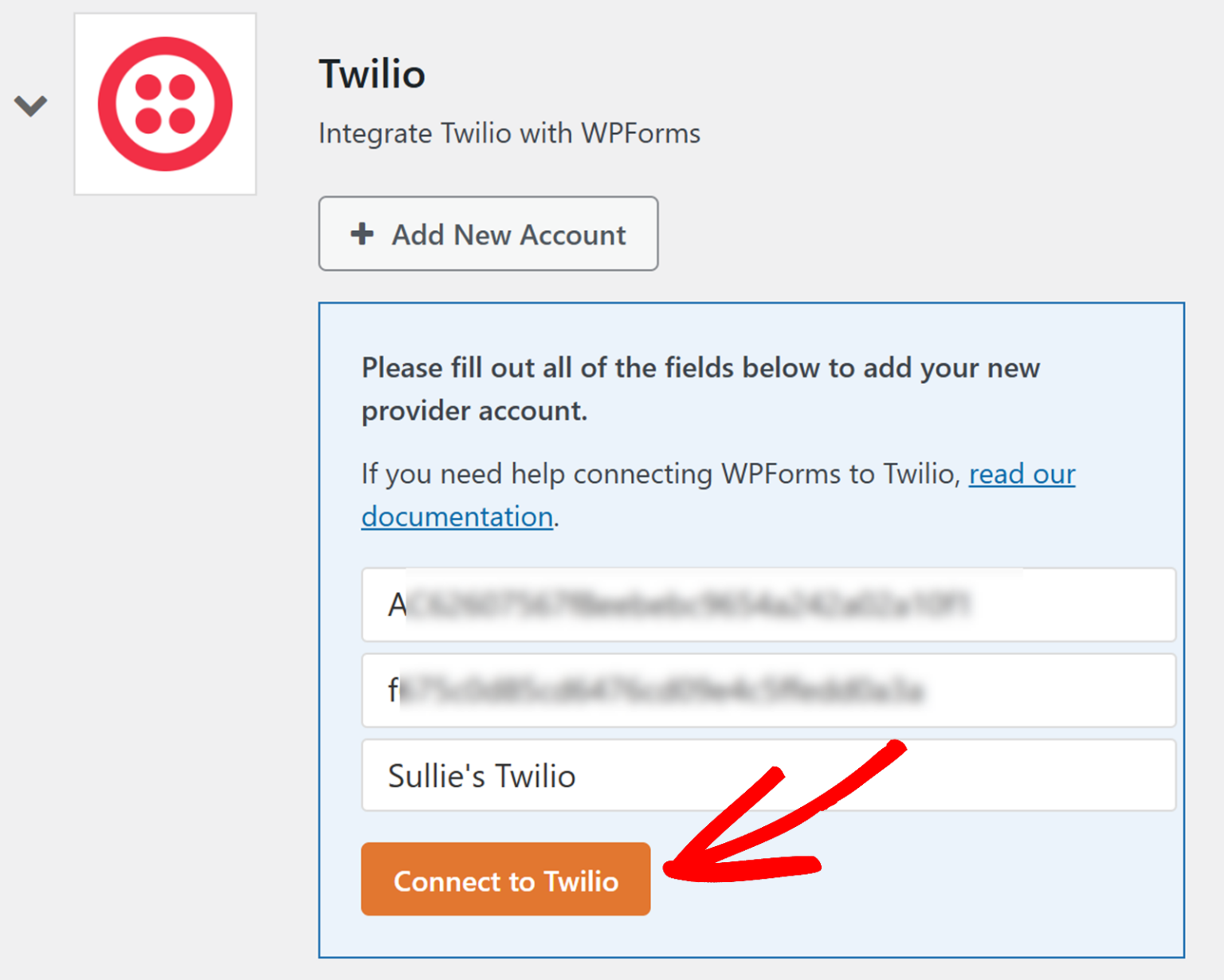Screen dimensions: 1224x980
Task: Open the read our documentation link
Action: click(x=1021, y=474)
